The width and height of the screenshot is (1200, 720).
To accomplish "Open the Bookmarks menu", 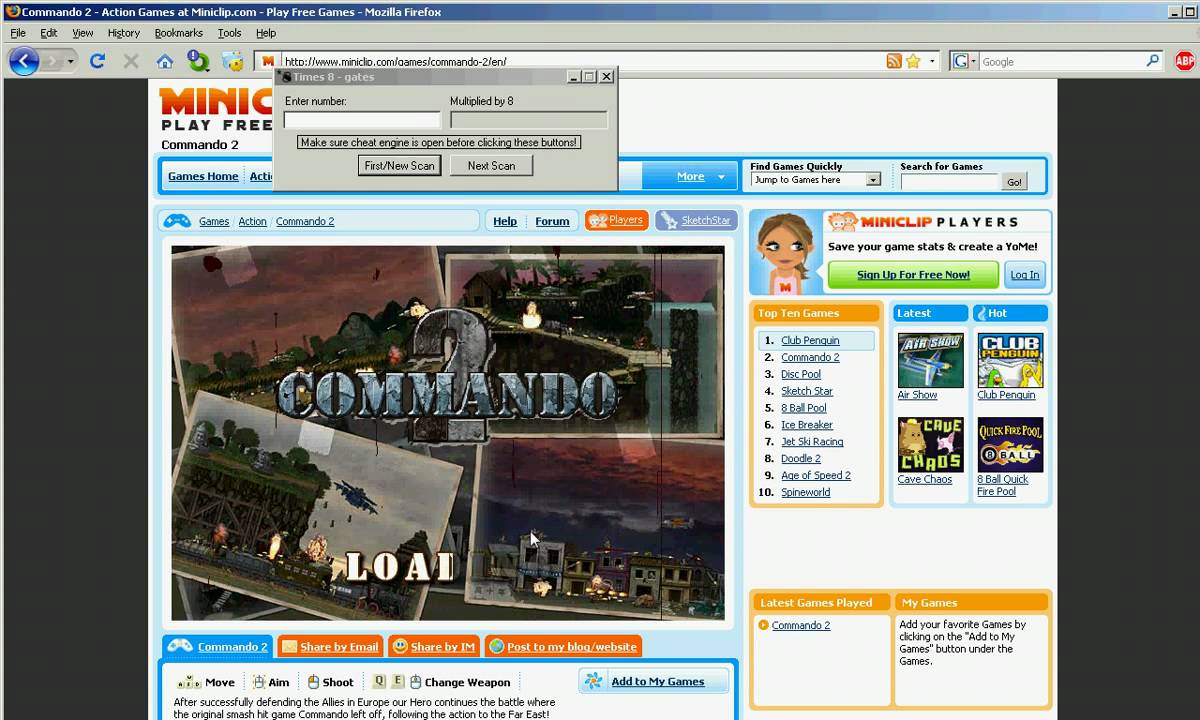I will 179,33.
